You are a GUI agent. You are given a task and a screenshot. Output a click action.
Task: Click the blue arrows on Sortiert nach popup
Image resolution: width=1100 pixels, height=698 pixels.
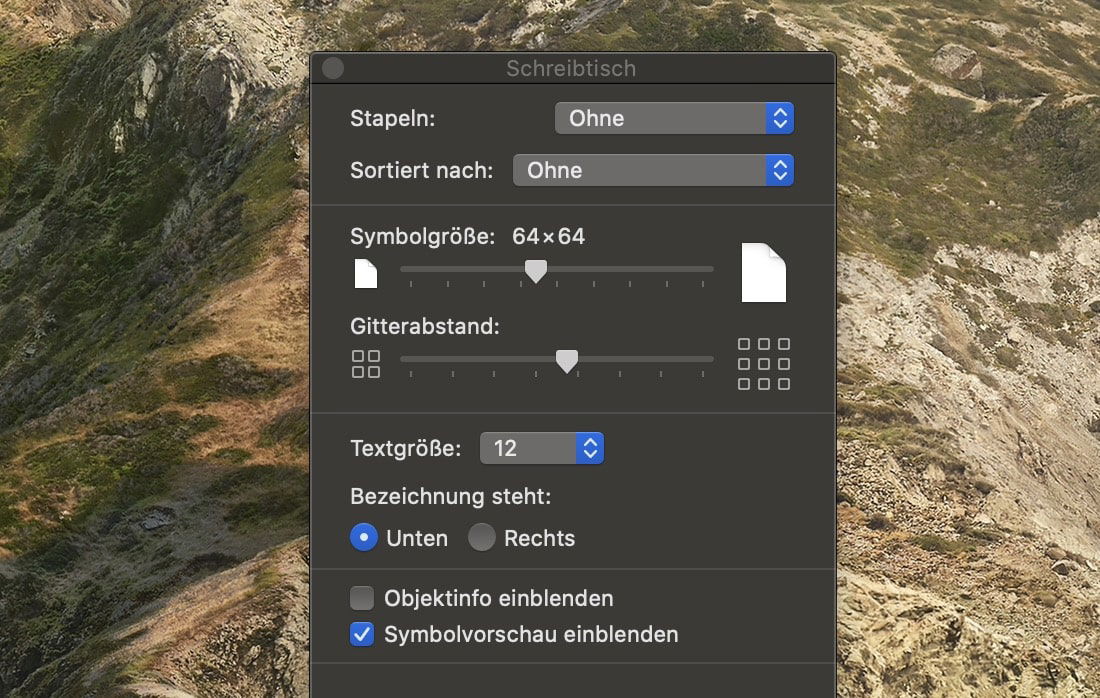[780, 170]
